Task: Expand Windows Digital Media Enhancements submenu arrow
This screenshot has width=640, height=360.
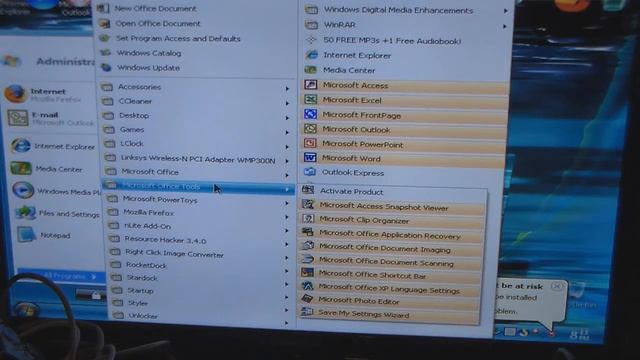Action: pos(505,11)
